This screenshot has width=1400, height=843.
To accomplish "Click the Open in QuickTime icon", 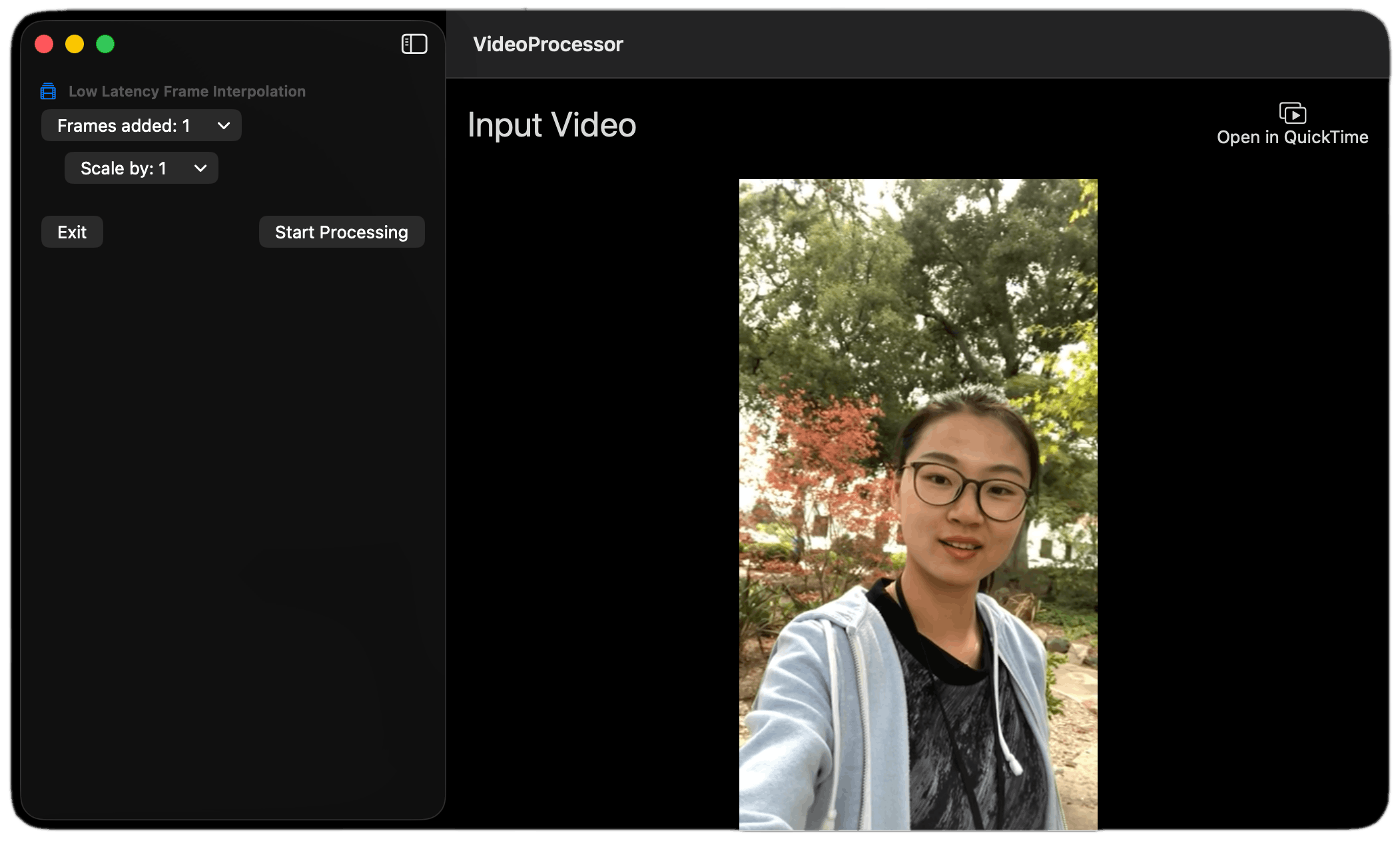I will tap(1292, 113).
